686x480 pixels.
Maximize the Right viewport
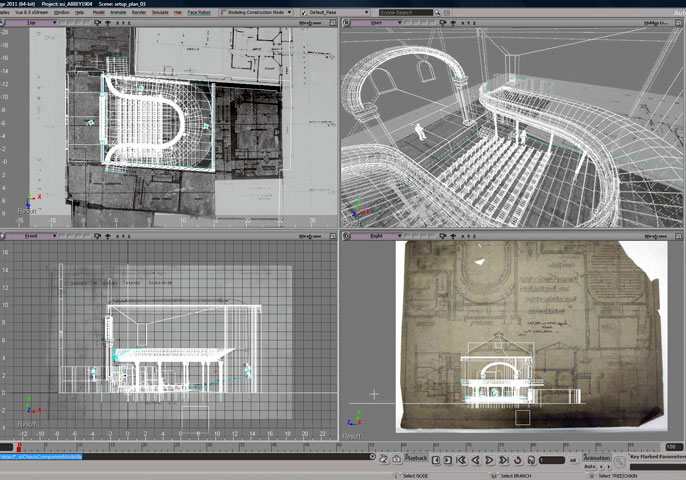pyautogui.click(x=679, y=236)
